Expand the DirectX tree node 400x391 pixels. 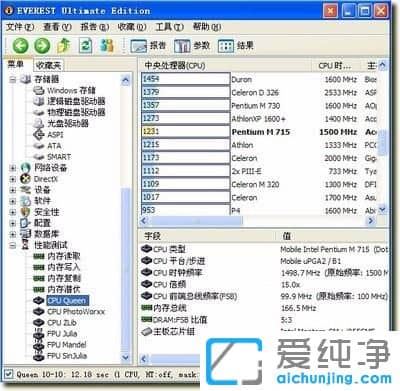tap(13, 179)
